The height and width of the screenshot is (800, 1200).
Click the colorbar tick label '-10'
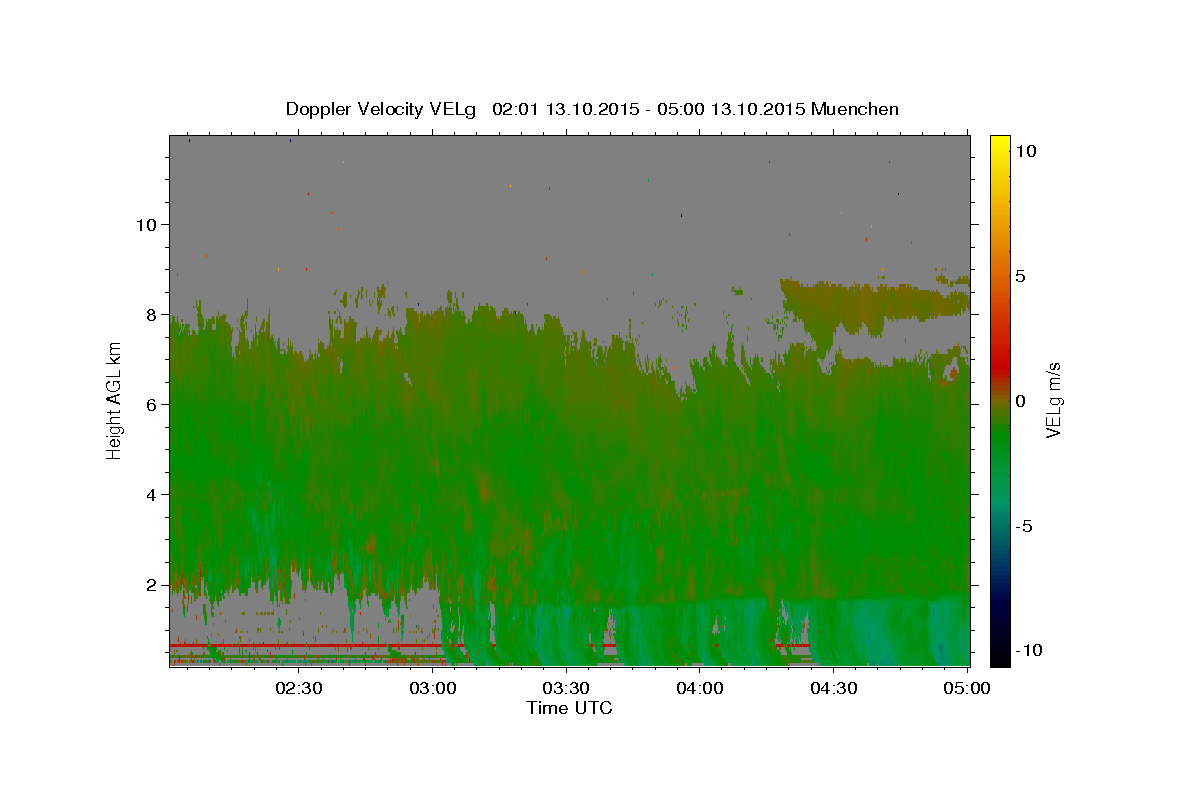[1028, 650]
